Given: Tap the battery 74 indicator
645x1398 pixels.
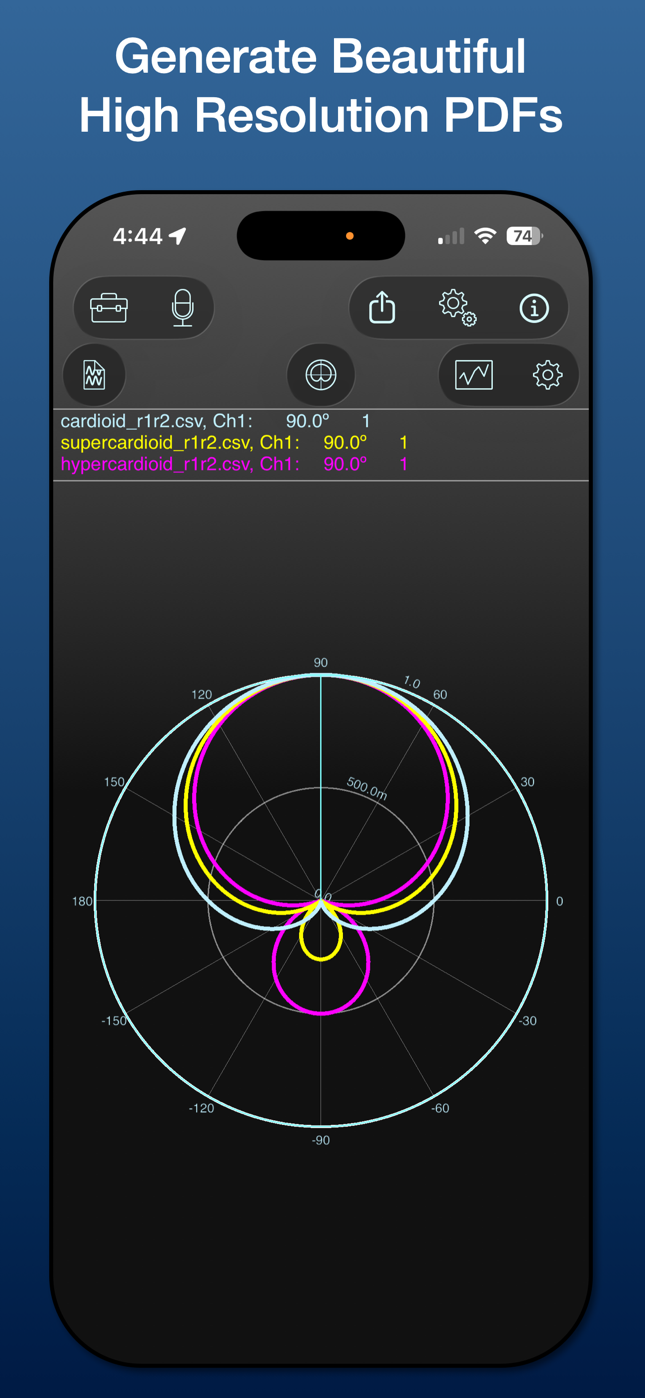Looking at the screenshot, I should (x=523, y=236).
